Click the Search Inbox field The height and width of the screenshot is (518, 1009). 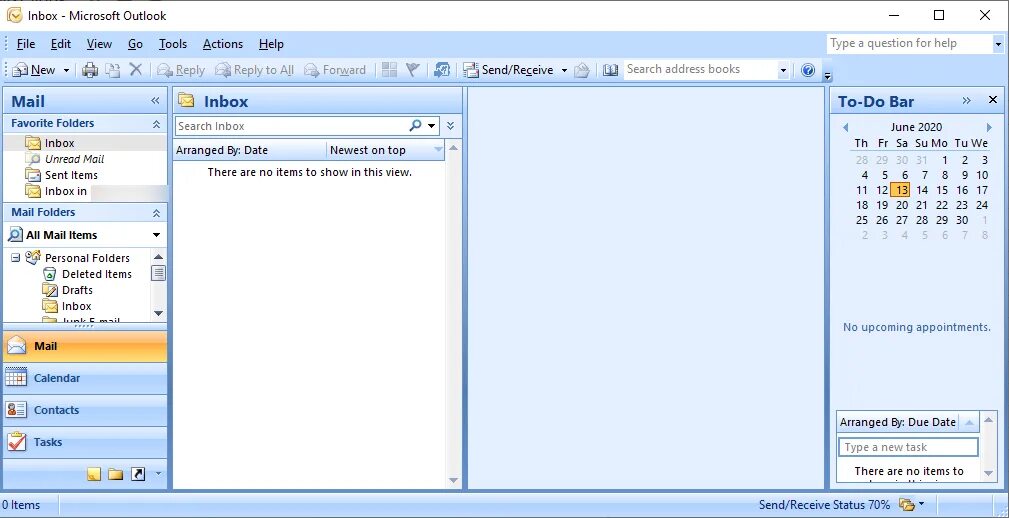[293, 126]
